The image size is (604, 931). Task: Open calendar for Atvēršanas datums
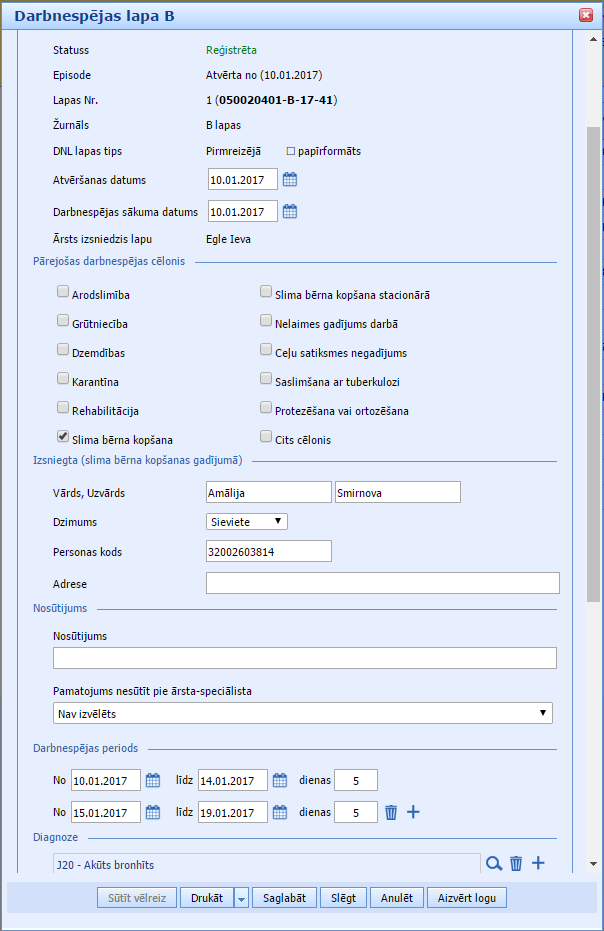290,180
